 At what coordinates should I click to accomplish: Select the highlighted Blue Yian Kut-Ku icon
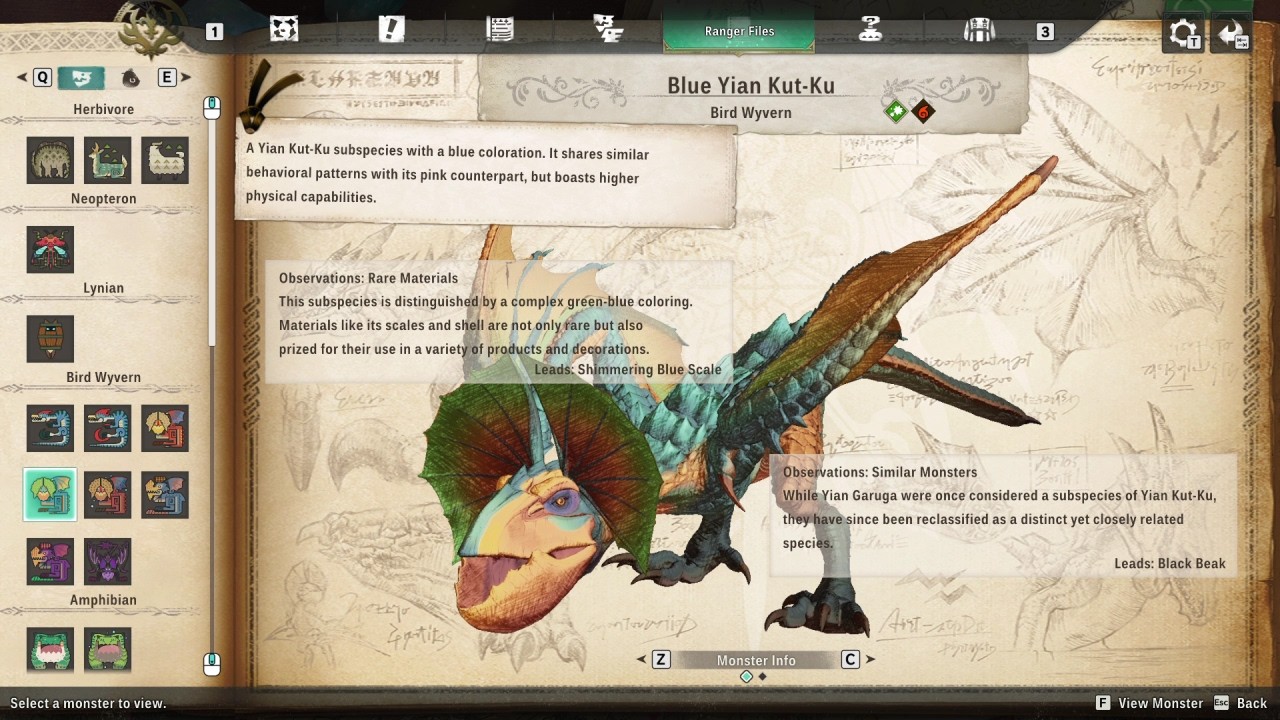(x=50, y=495)
